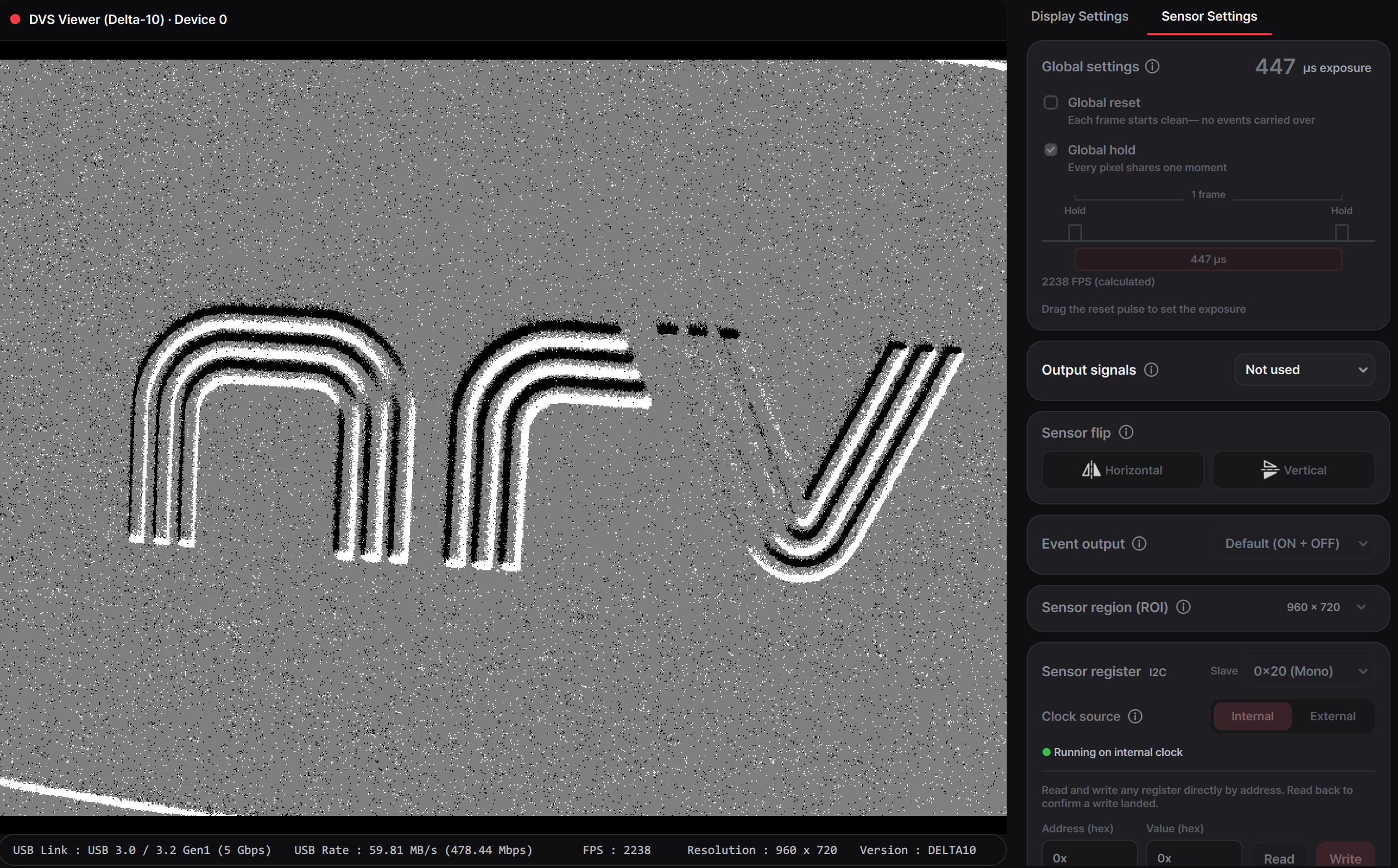This screenshot has height=868, width=1398.
Task: Open the Output signals Not used dropdown
Action: [1304, 370]
